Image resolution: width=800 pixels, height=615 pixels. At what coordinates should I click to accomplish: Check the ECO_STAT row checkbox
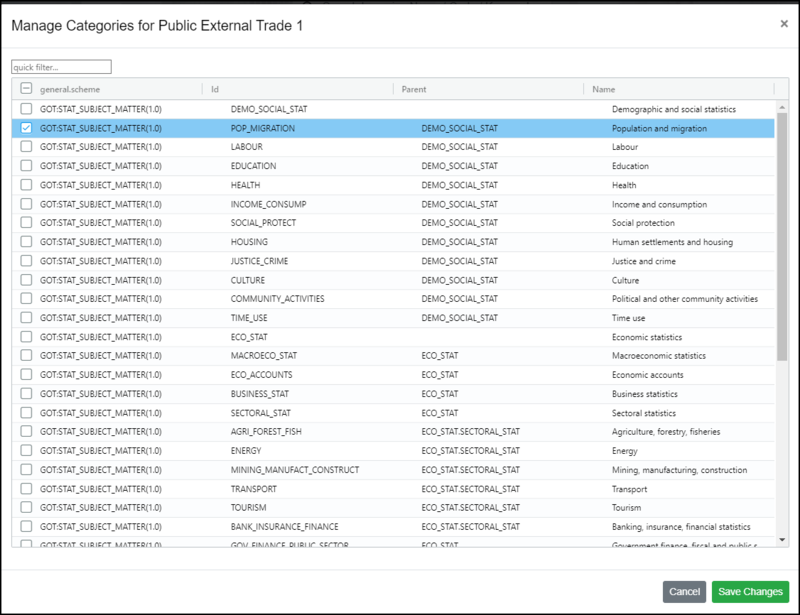coord(26,337)
